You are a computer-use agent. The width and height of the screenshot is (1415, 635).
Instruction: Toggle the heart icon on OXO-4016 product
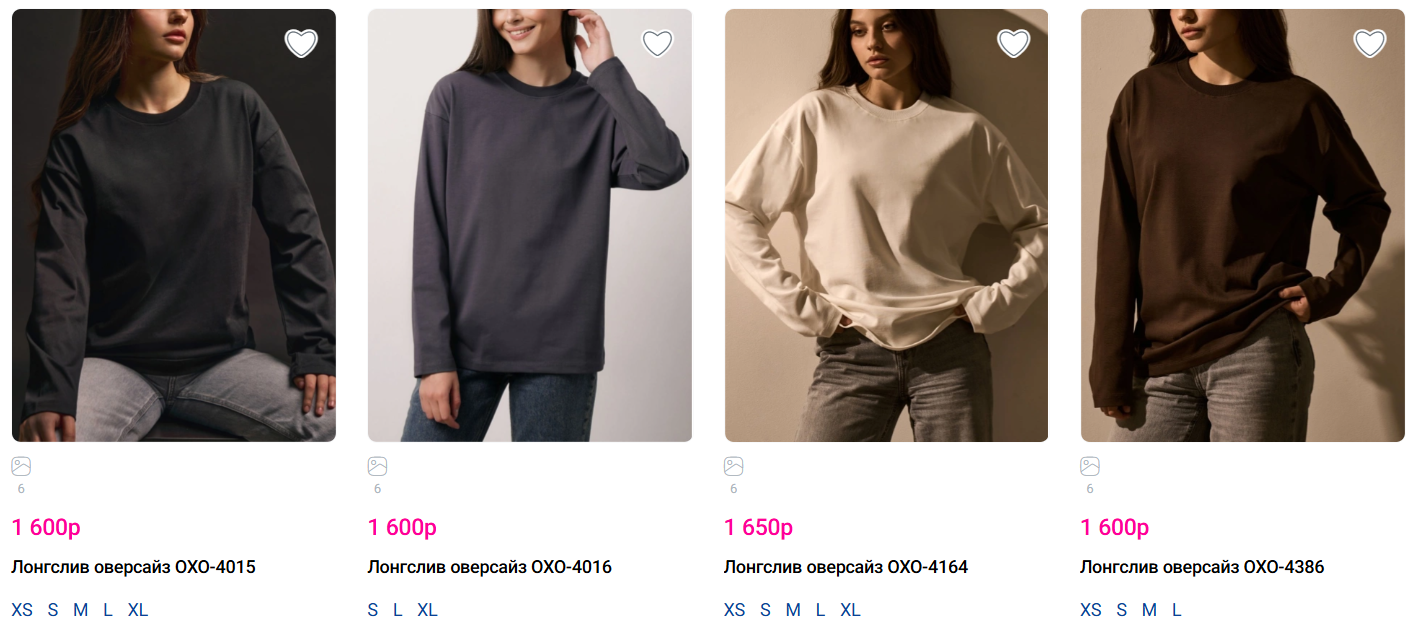(x=657, y=43)
